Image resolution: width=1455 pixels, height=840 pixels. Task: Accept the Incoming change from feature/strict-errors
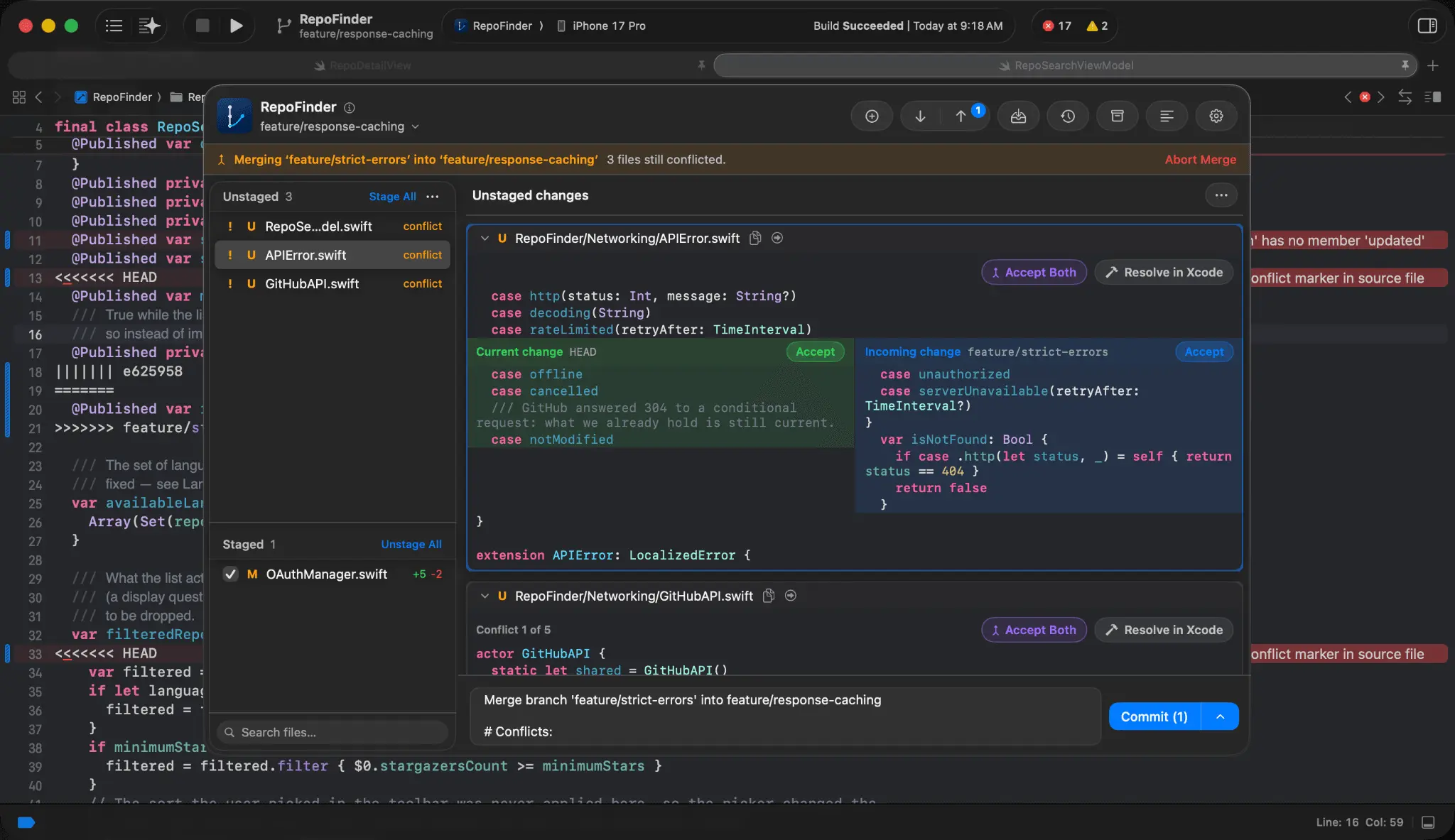click(x=1204, y=351)
